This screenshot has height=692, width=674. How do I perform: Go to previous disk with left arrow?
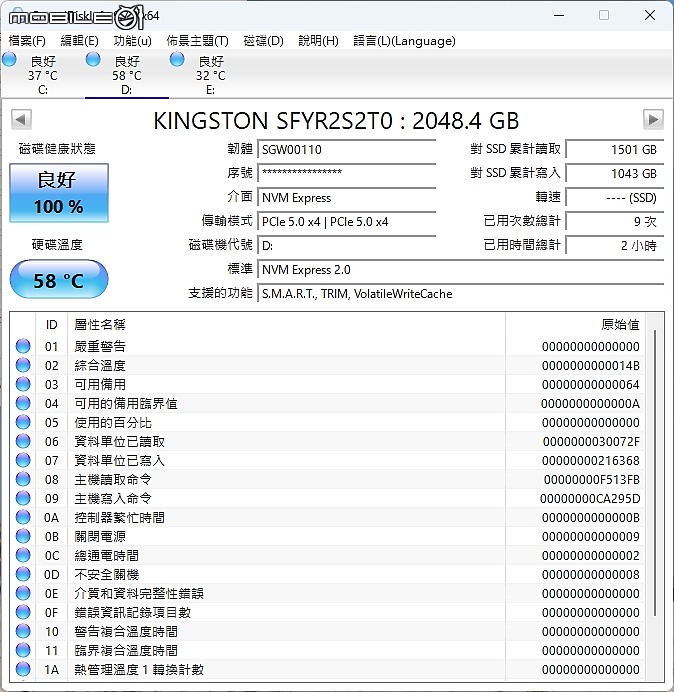click(x=21, y=120)
